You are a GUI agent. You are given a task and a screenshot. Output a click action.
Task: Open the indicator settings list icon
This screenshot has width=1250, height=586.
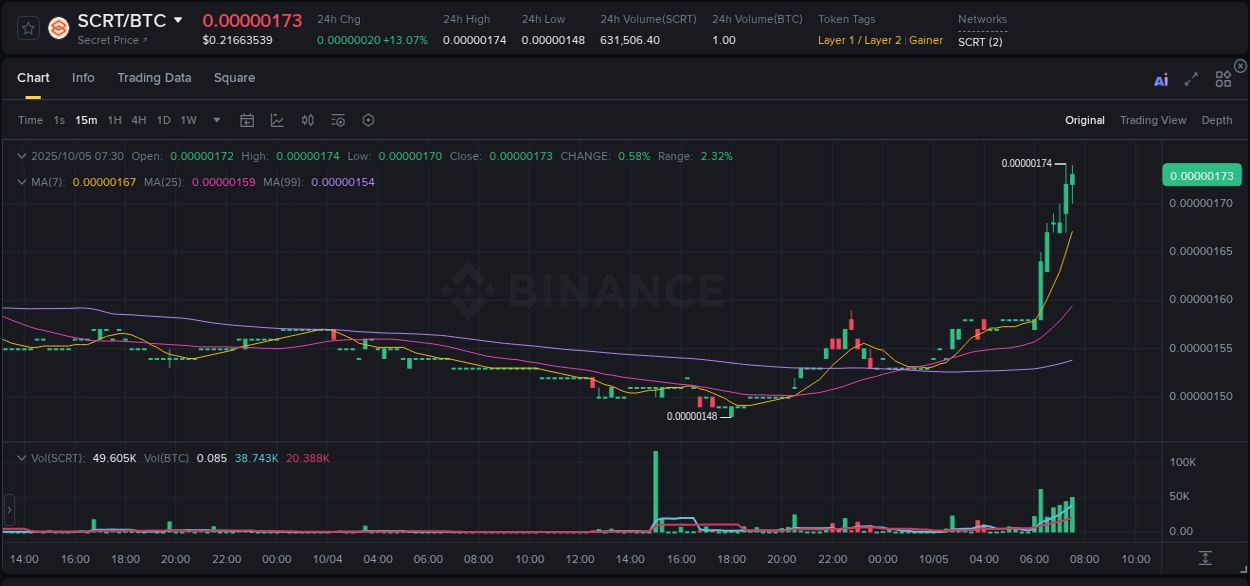pos(337,120)
